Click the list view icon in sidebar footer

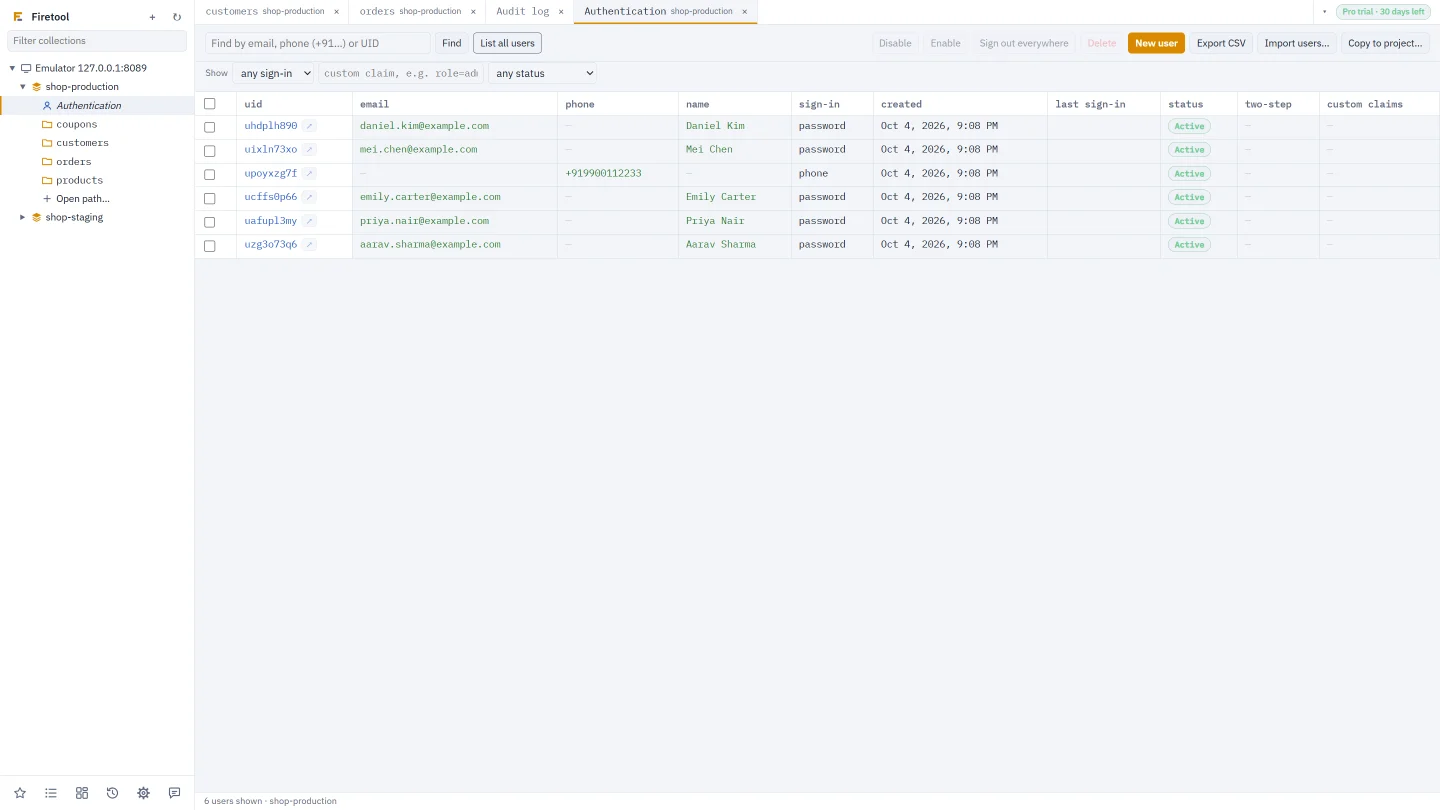click(51, 793)
